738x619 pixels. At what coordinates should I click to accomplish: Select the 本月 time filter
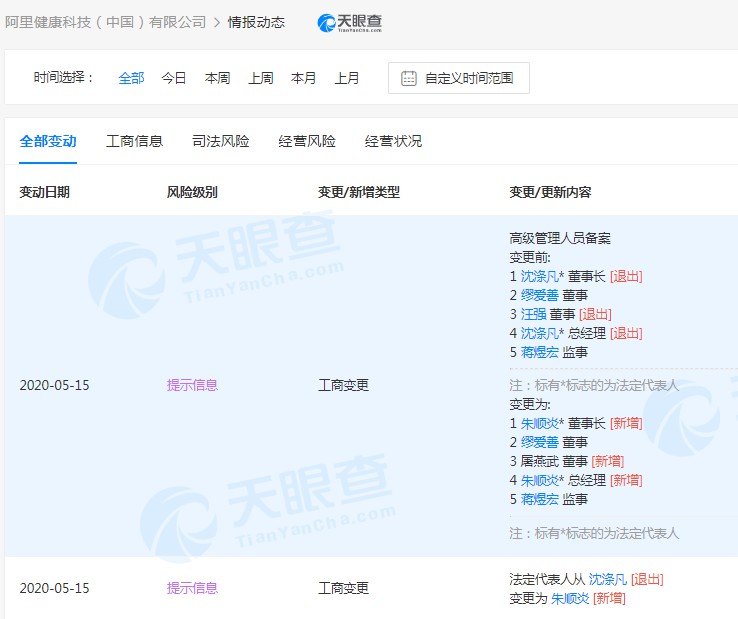tap(304, 78)
